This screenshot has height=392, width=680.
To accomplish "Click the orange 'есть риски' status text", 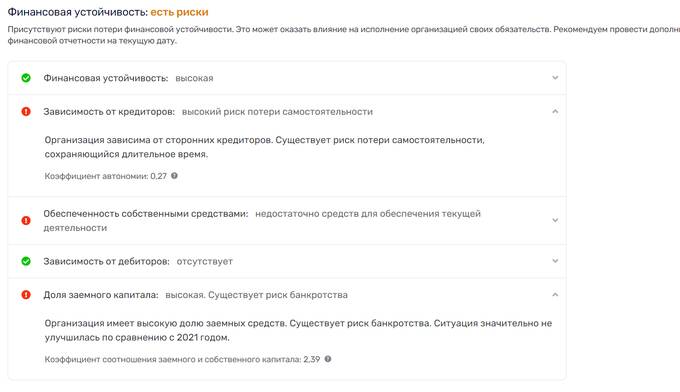I will tap(179, 12).
